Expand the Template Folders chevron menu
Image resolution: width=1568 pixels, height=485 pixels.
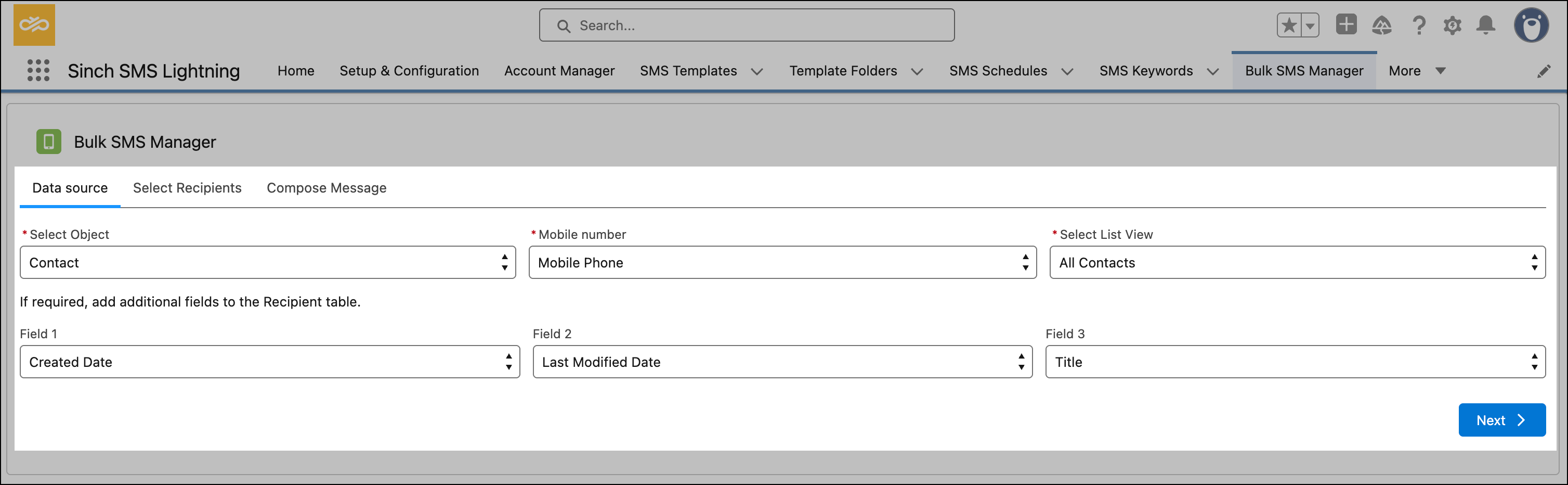(x=917, y=71)
